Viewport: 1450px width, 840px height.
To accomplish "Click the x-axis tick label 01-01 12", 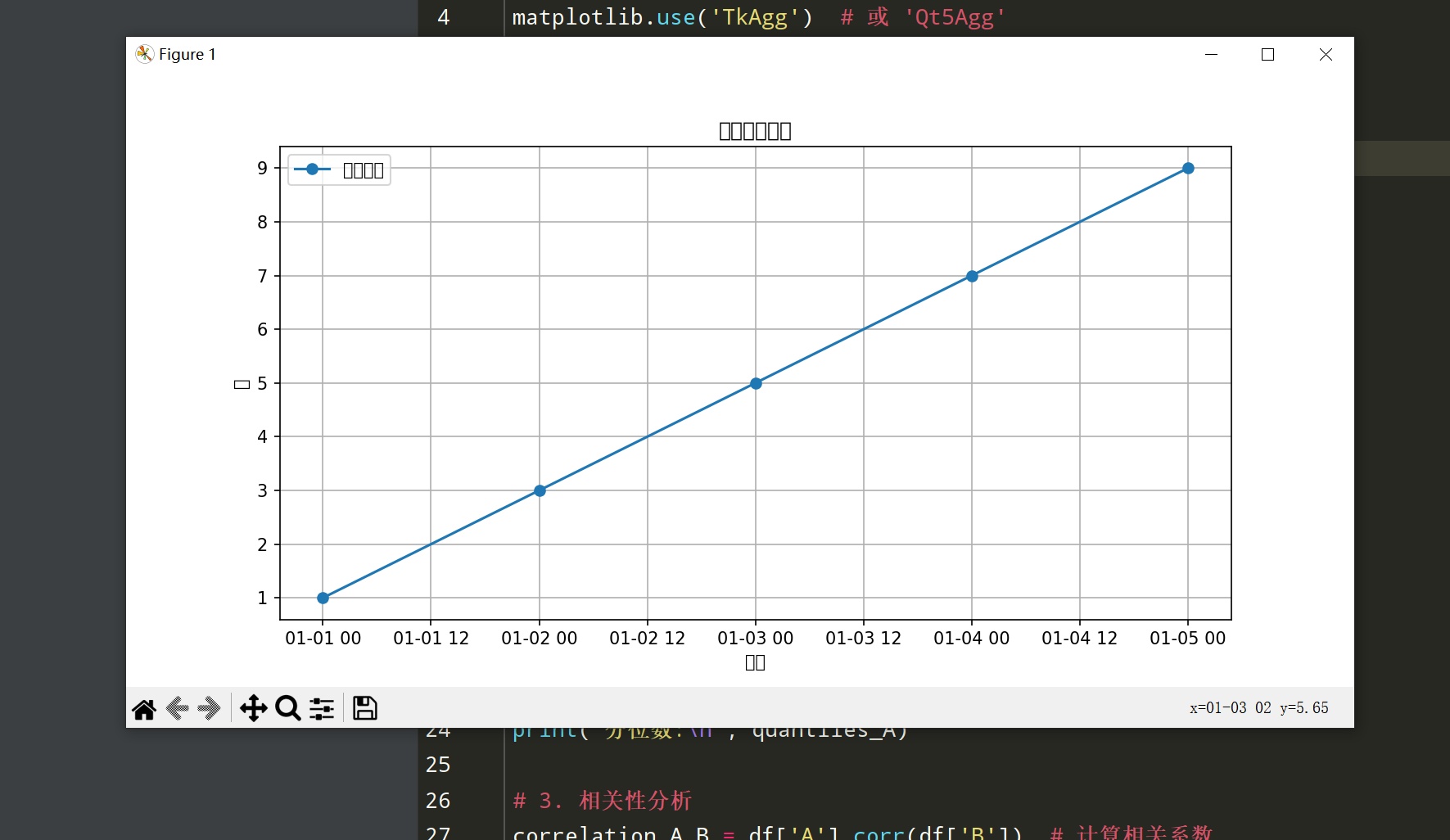I will pyautogui.click(x=431, y=639).
